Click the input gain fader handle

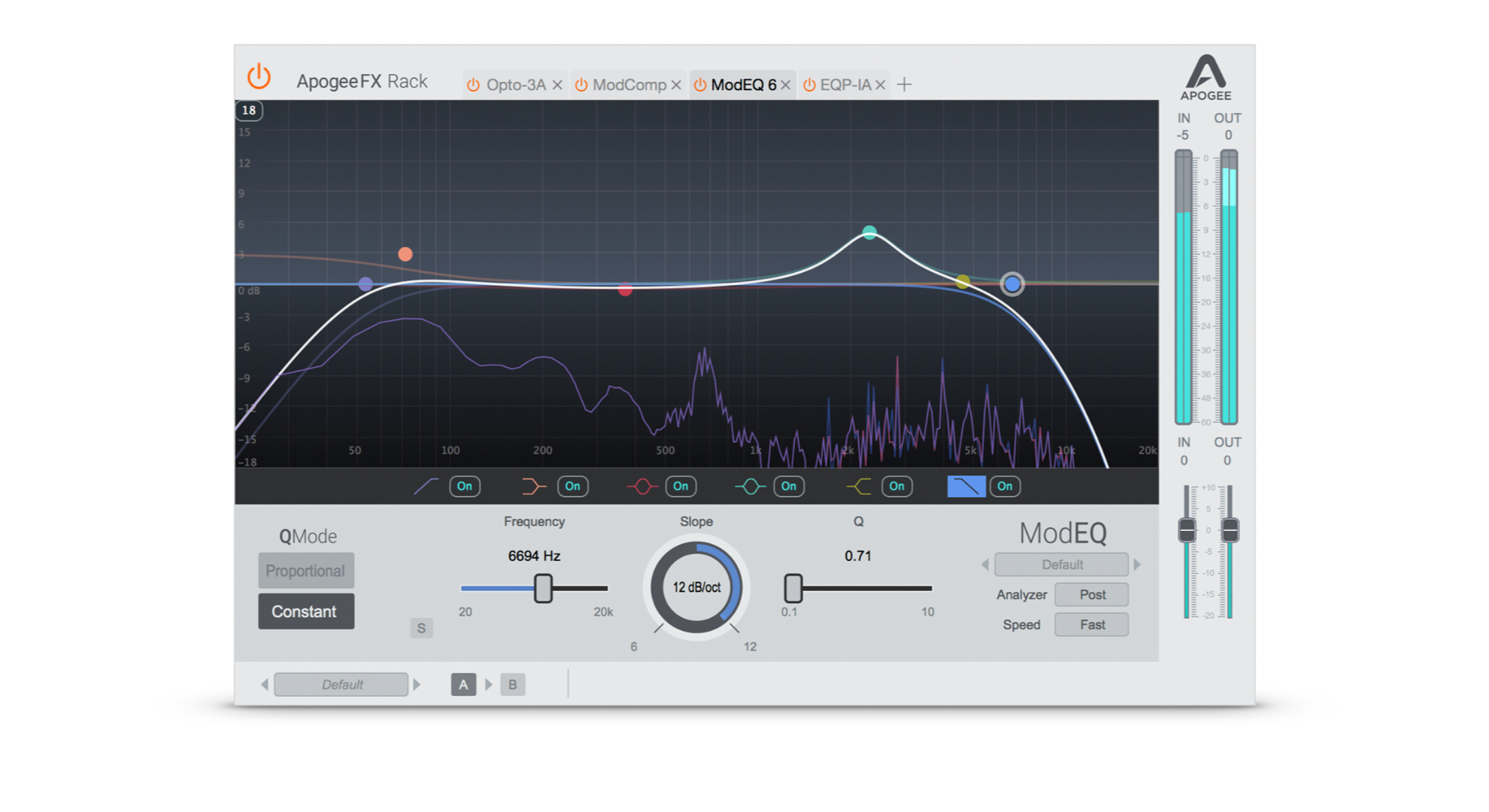click(1187, 530)
